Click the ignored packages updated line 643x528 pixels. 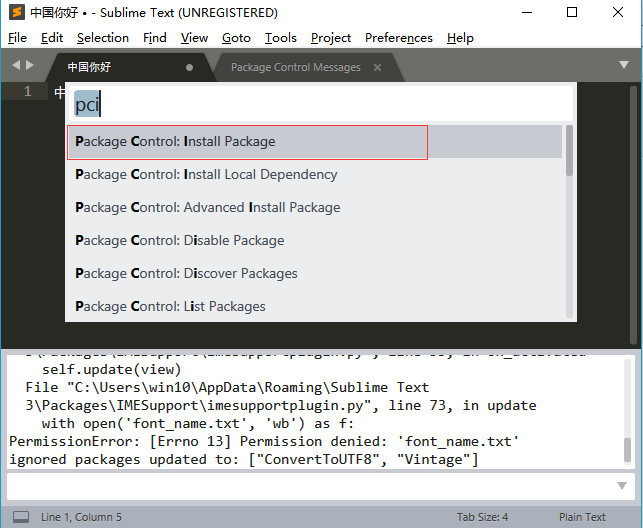[x=244, y=460]
